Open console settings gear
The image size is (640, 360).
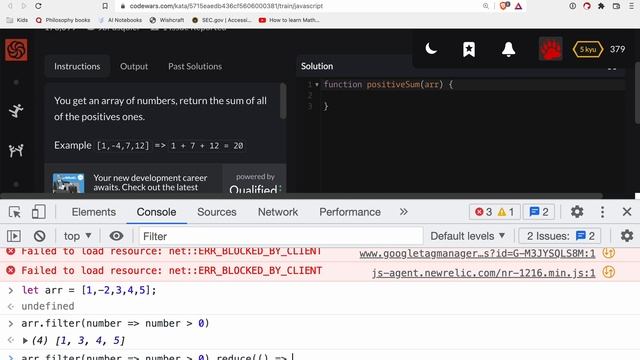pyautogui.click(x=627, y=236)
